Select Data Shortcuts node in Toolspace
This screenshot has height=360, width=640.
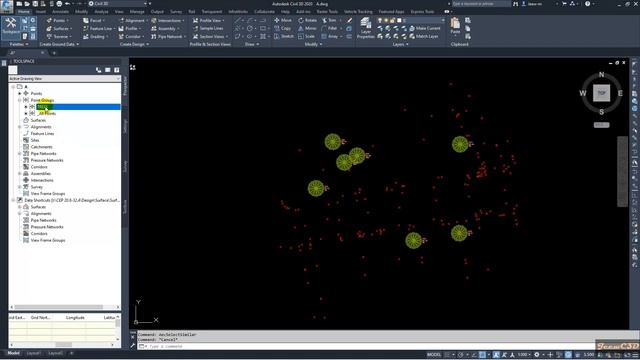pos(72,200)
